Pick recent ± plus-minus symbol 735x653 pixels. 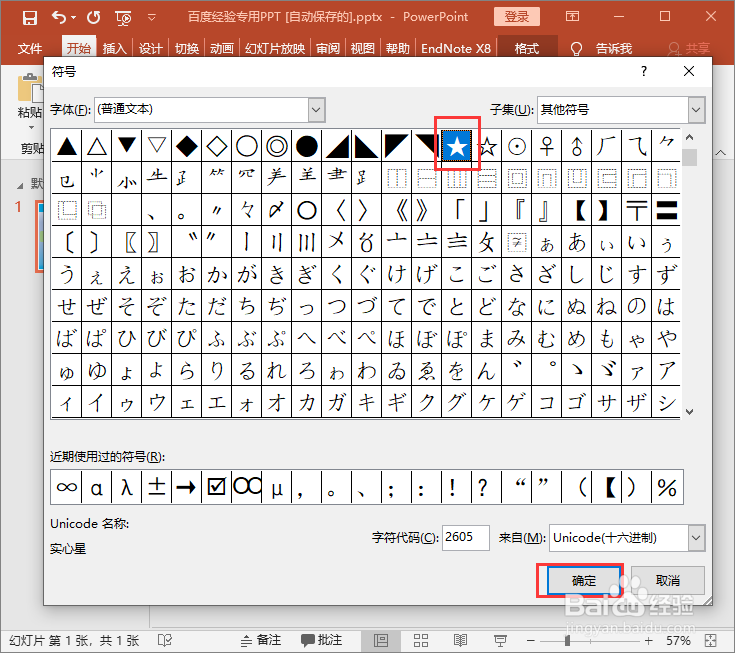[157, 487]
